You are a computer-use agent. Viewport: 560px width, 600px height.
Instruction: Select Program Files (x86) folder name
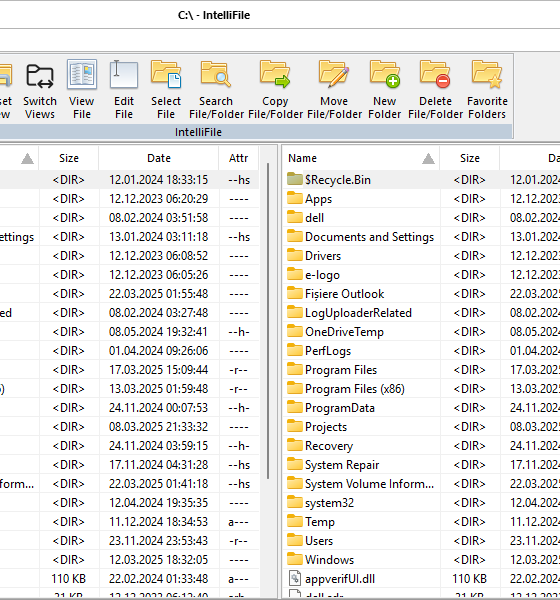[x=355, y=389]
